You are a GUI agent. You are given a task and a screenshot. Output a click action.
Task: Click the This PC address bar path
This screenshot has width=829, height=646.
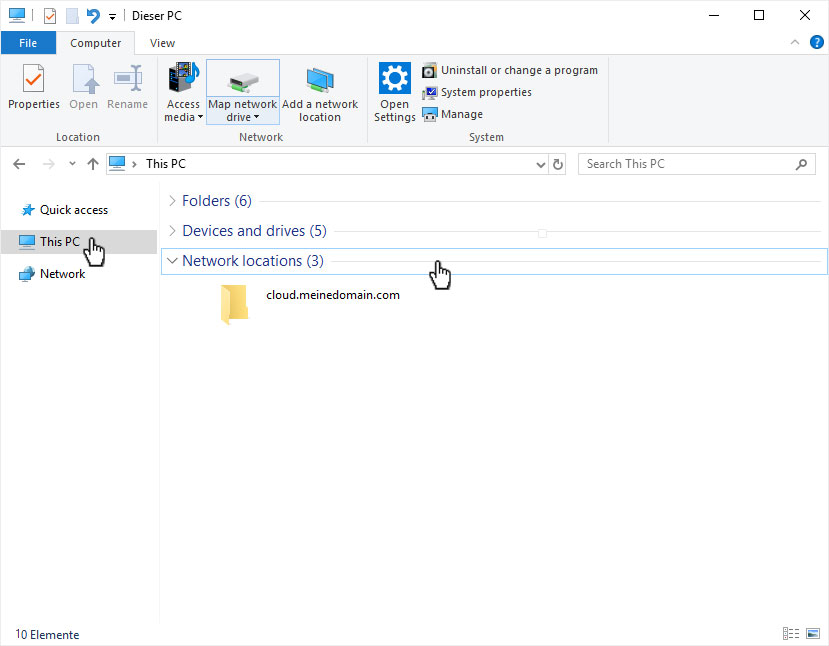[166, 164]
